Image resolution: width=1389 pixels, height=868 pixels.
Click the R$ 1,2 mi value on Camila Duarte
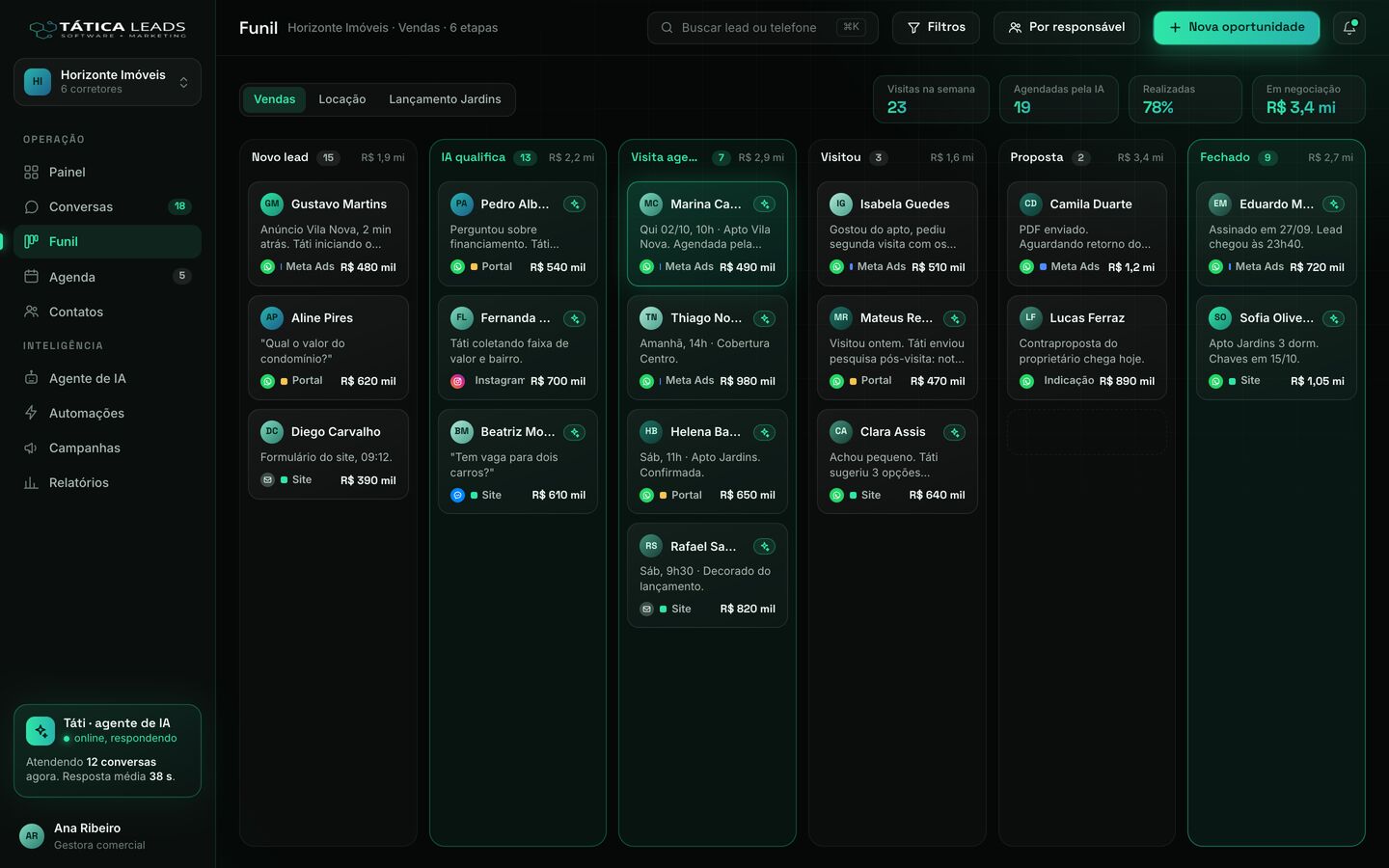tap(1131, 267)
